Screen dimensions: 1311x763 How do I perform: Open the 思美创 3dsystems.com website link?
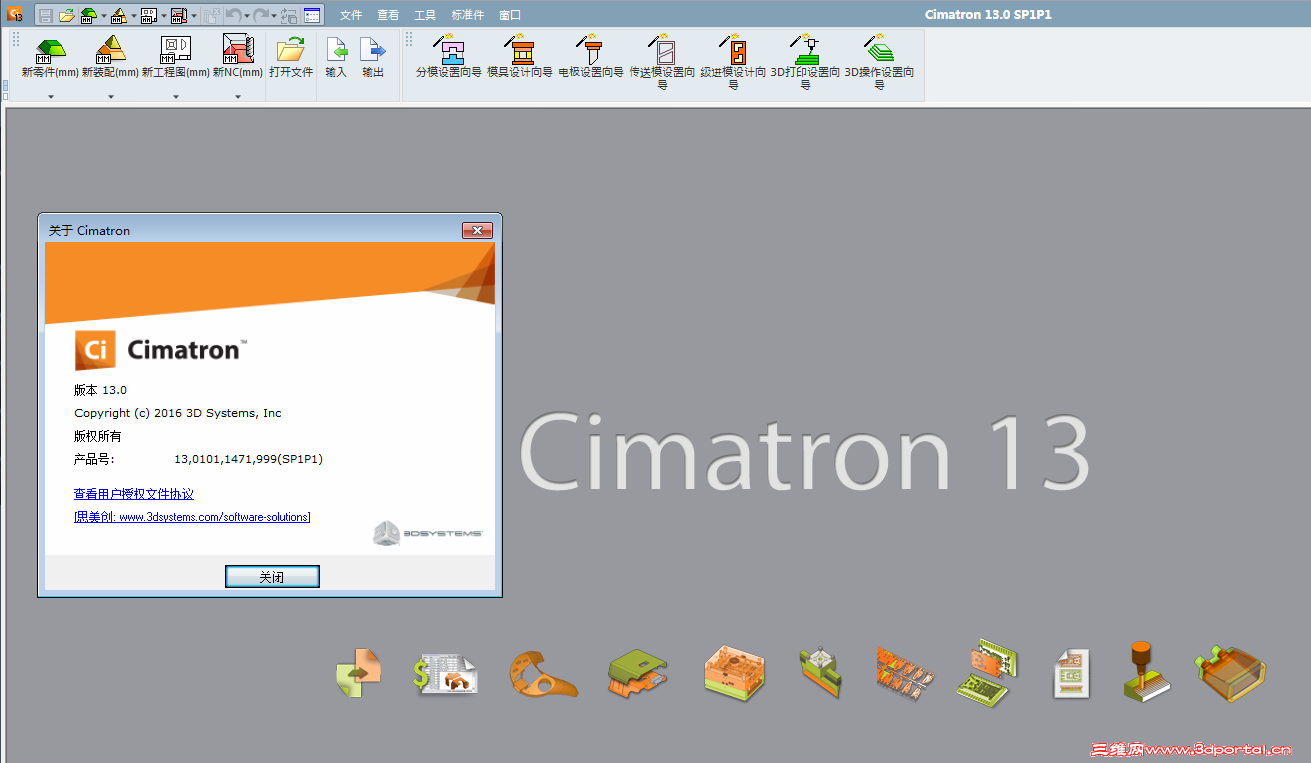pyautogui.click(x=192, y=517)
